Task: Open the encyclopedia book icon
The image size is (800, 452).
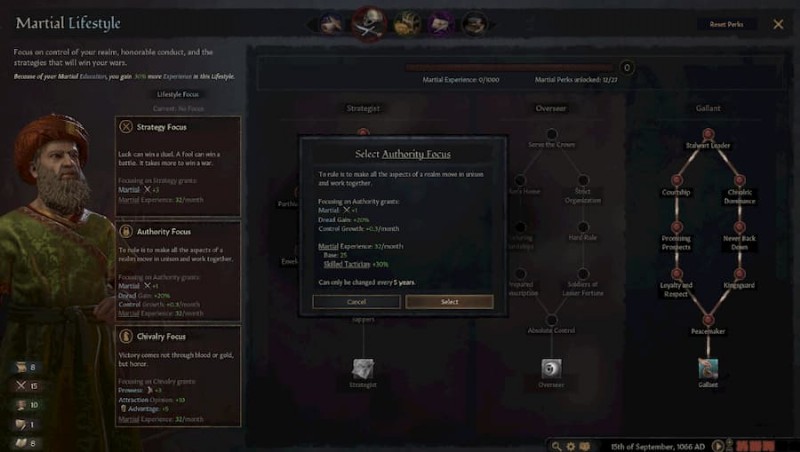Action: pyautogui.click(x=585, y=446)
